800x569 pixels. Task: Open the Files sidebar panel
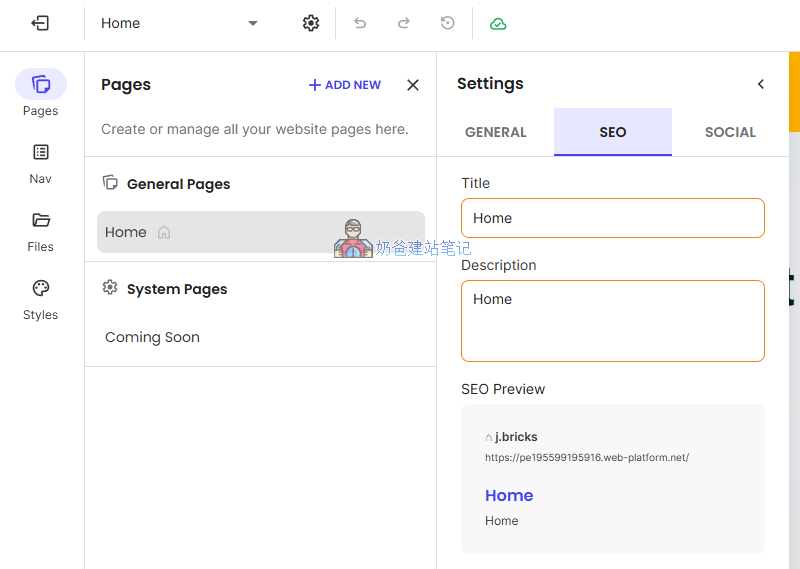41,230
